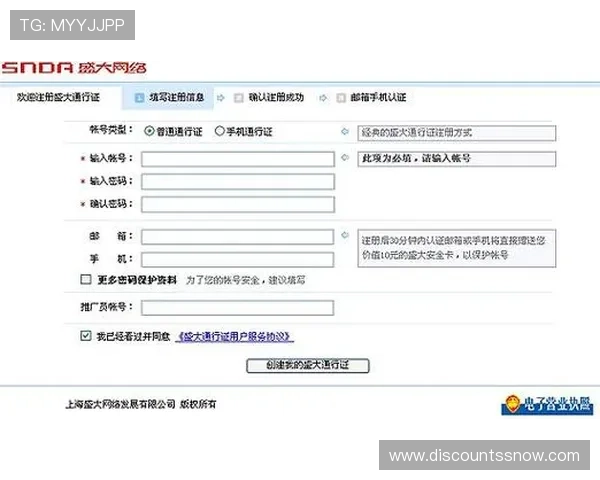This screenshot has width=600, height=480.
Task: Click the 注册后30分钟内认证 safety card hint
Action: [x=456, y=248]
